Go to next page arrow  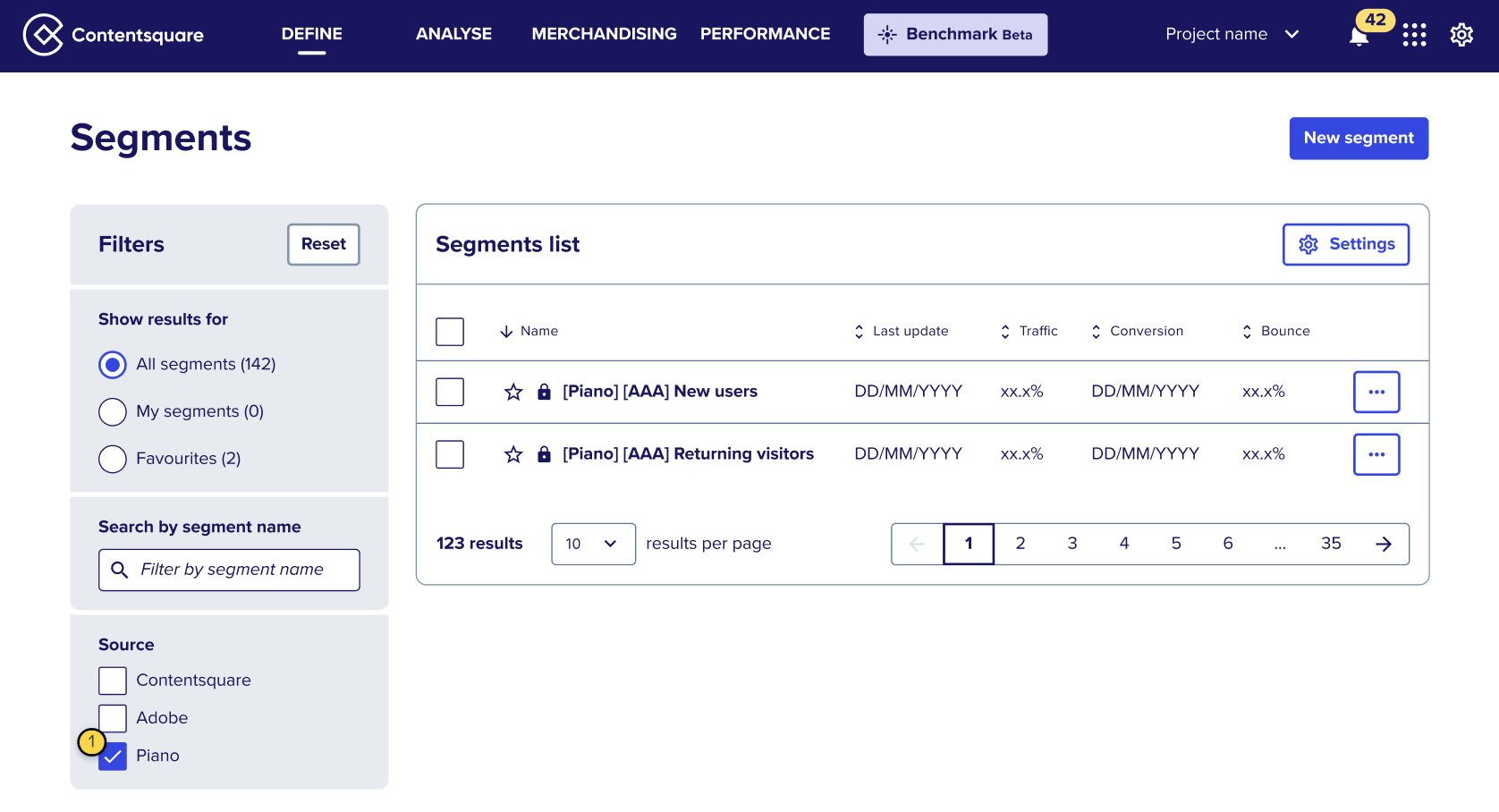1384,544
